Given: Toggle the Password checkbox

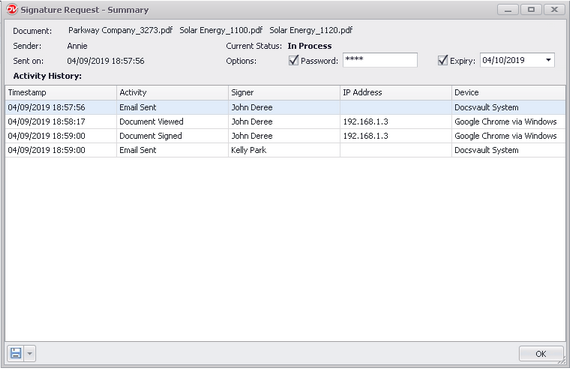Looking at the screenshot, I should pos(293,60).
